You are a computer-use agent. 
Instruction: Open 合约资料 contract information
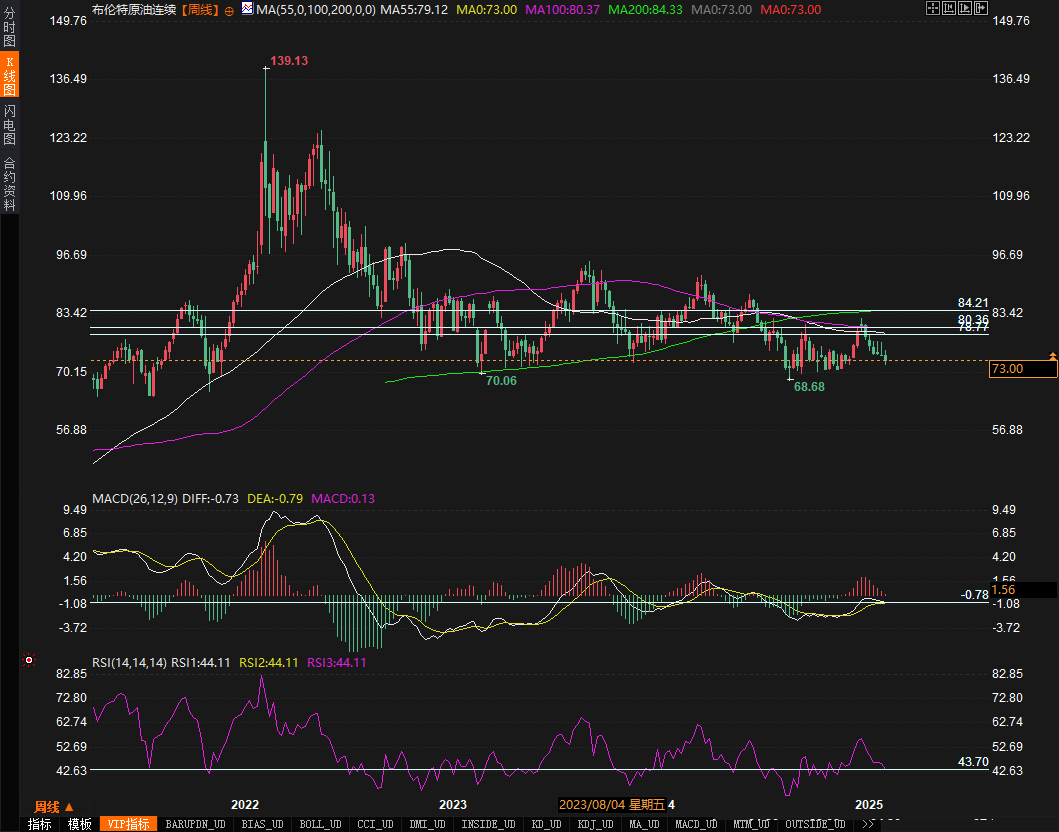[9, 183]
